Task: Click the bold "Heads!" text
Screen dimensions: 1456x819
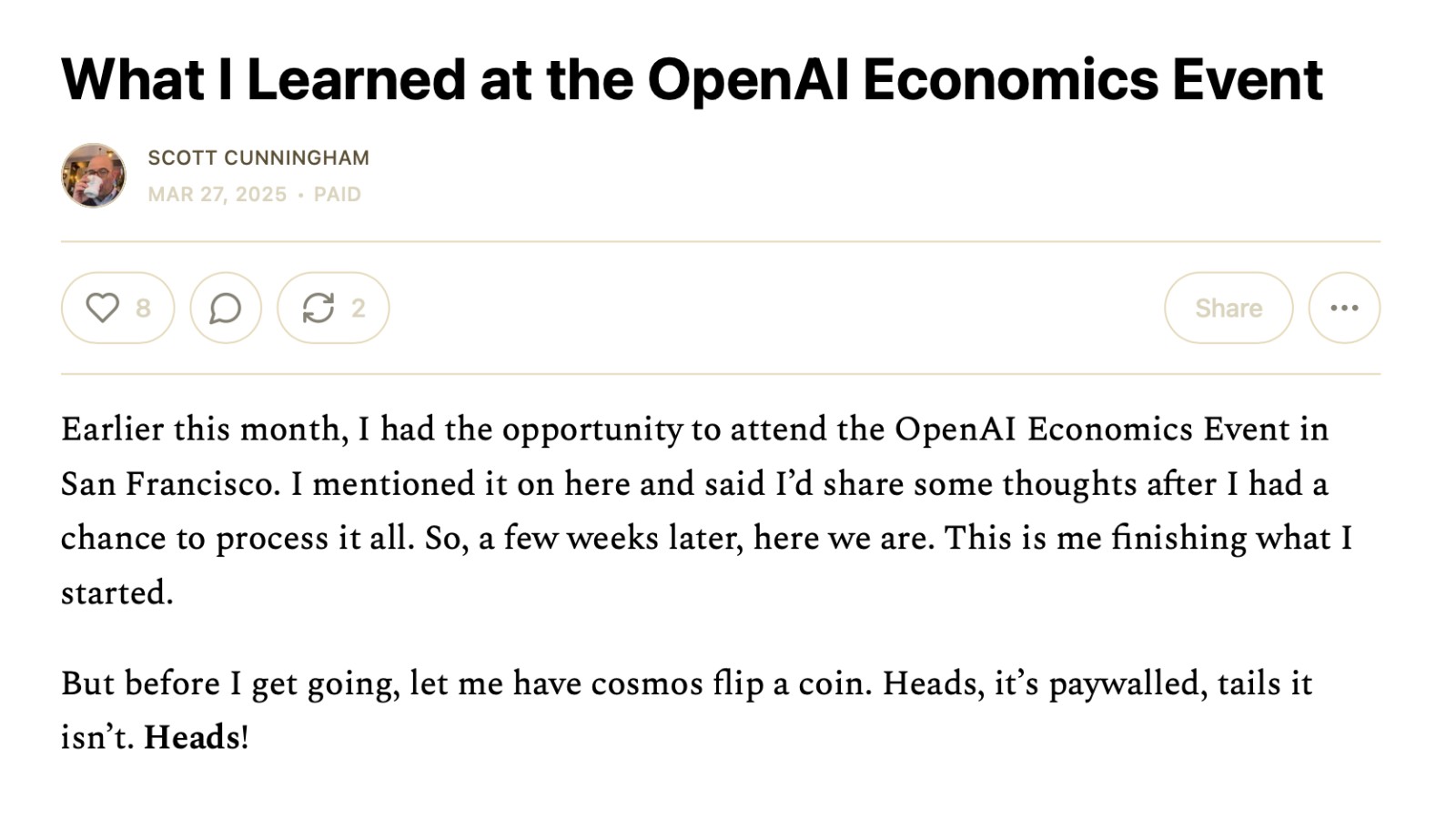Action: click(x=196, y=737)
